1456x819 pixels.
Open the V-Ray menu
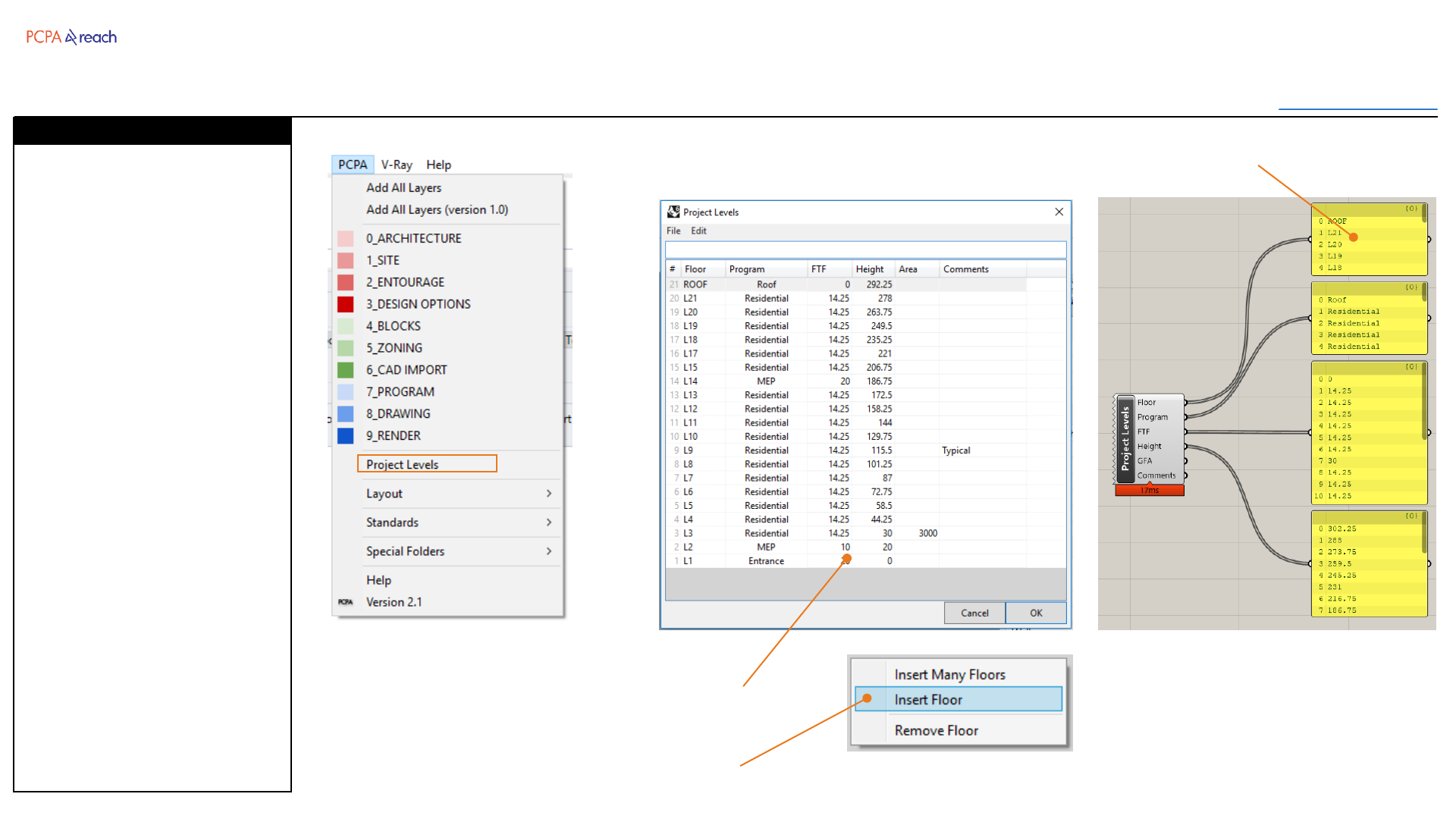click(x=397, y=165)
